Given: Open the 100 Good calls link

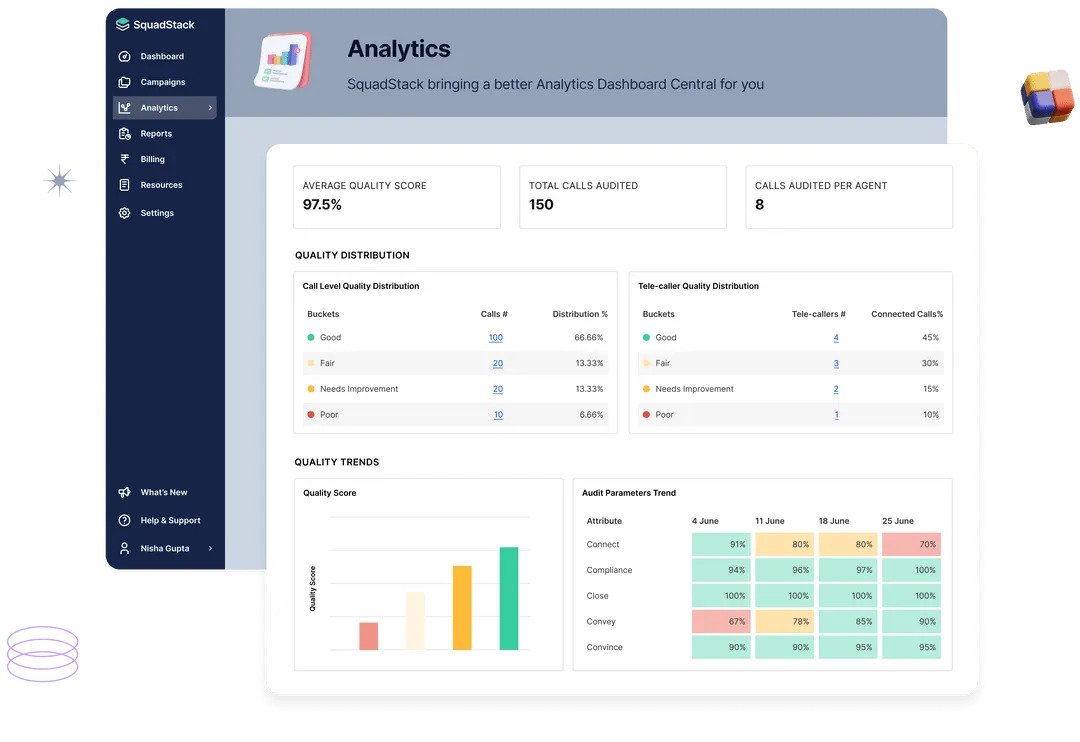Looking at the screenshot, I should [496, 338].
